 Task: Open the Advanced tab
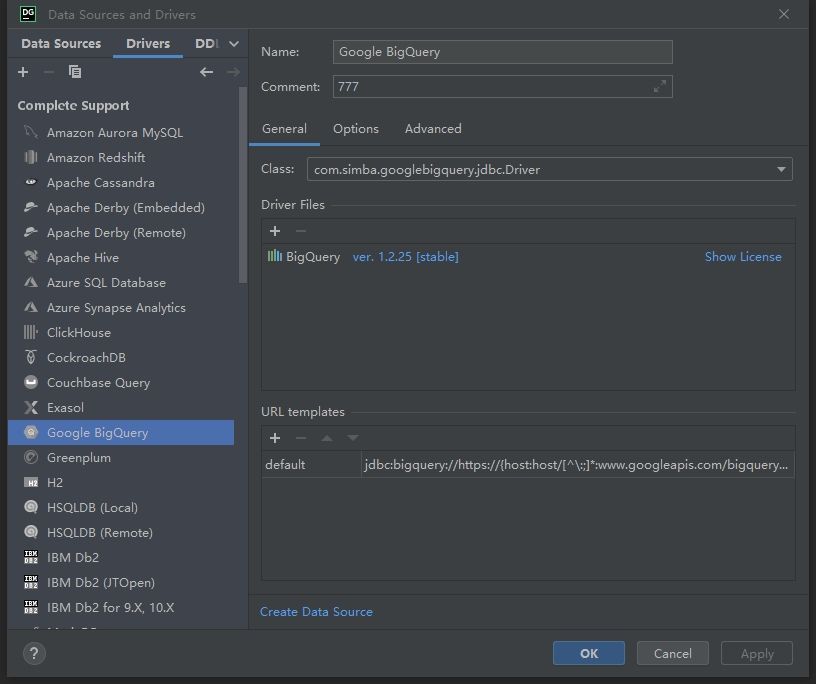433,129
